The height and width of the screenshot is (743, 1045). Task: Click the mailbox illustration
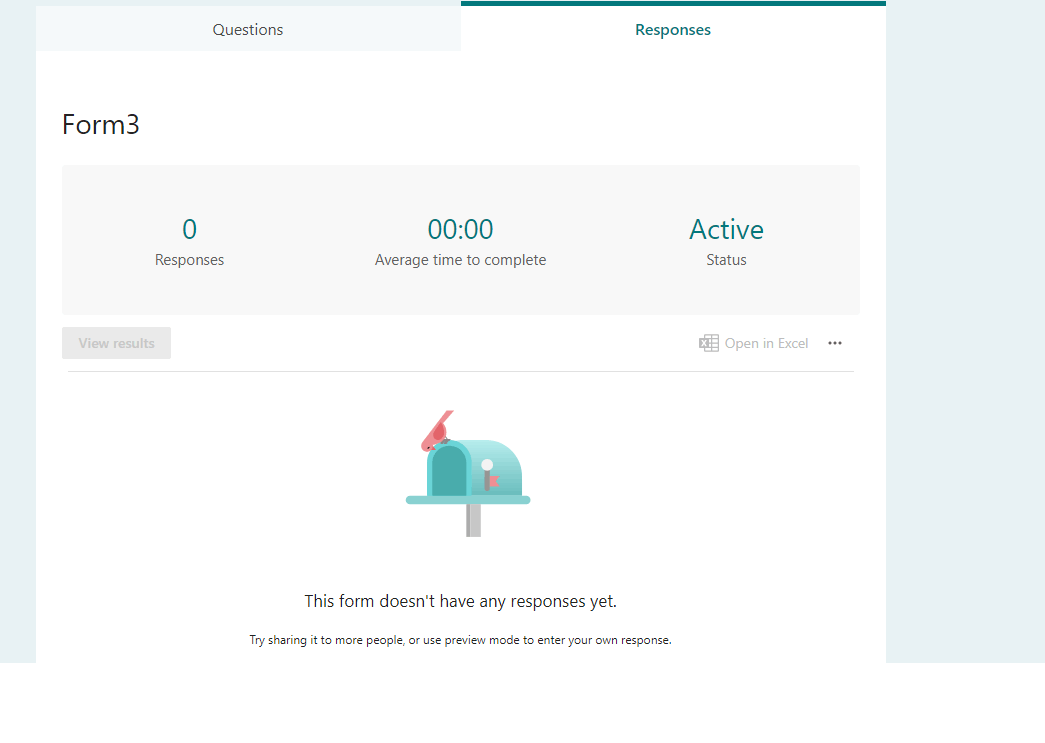(470, 475)
